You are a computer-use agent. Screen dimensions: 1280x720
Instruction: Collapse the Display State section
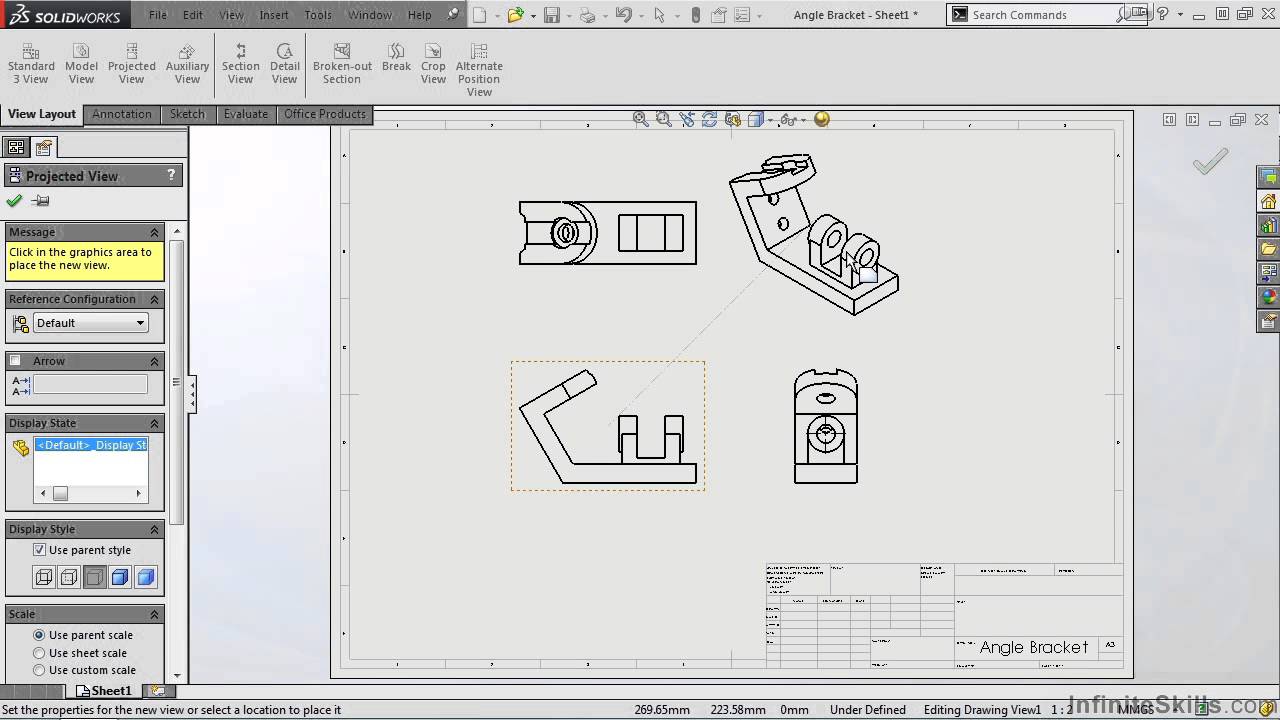click(x=154, y=423)
